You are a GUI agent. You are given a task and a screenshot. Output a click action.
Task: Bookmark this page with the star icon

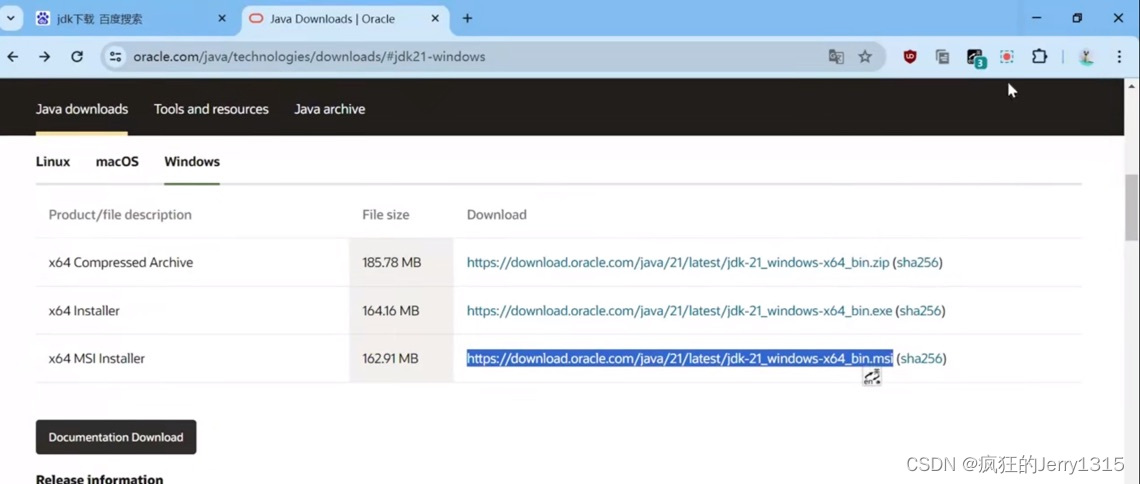point(865,57)
